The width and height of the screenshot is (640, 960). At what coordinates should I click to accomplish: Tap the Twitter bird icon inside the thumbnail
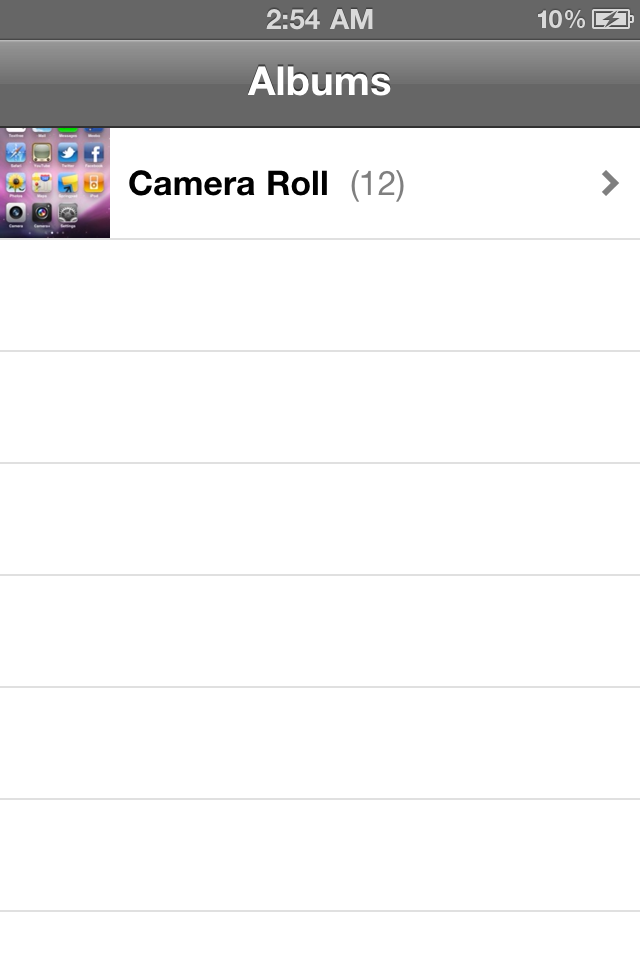[68, 153]
